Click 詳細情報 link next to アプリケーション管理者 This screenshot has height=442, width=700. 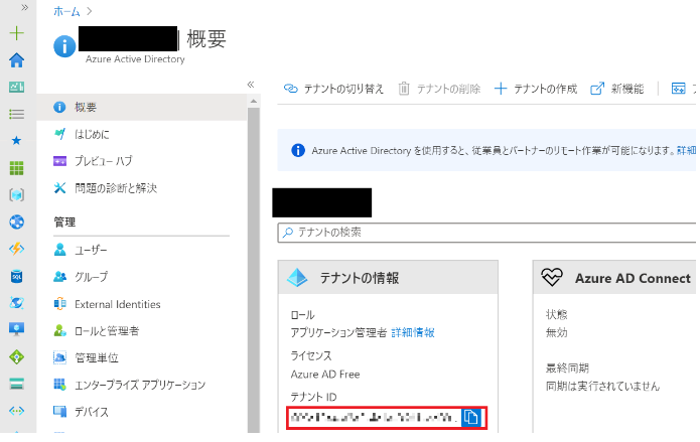pyautogui.click(x=412, y=333)
